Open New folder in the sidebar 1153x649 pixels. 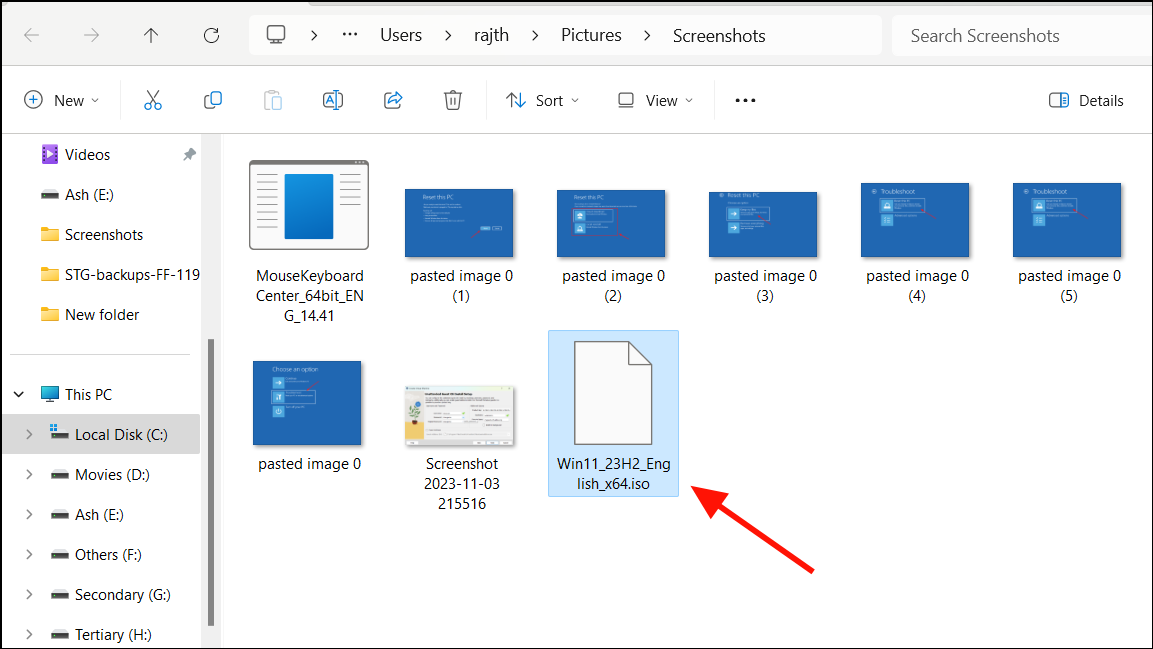coord(101,315)
